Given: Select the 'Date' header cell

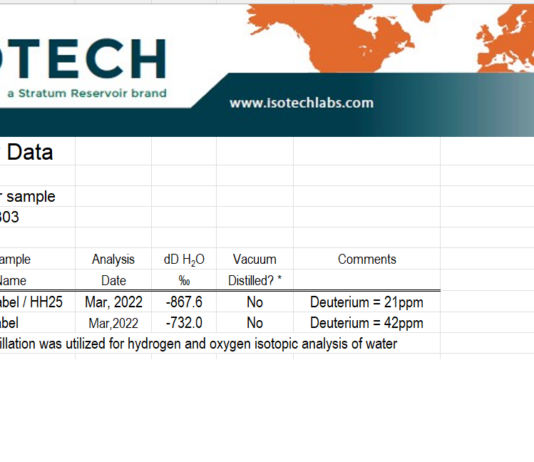Looking at the screenshot, I should pyautogui.click(x=113, y=281).
